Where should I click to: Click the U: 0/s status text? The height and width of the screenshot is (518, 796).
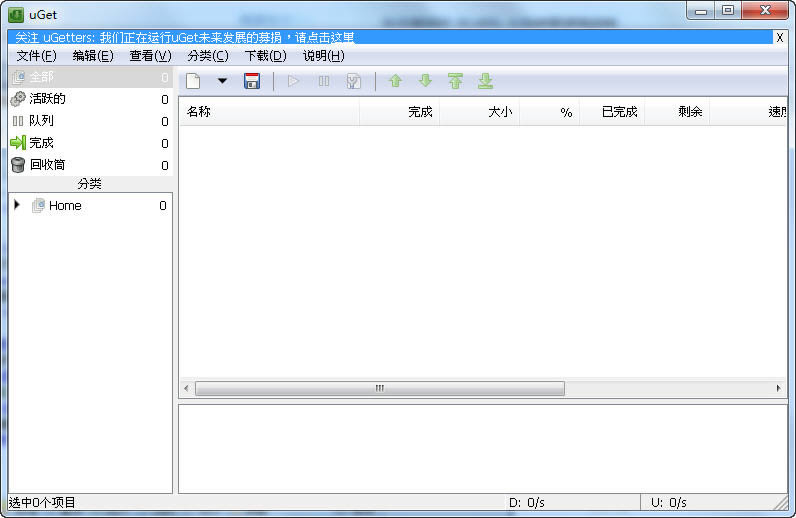tap(669, 503)
